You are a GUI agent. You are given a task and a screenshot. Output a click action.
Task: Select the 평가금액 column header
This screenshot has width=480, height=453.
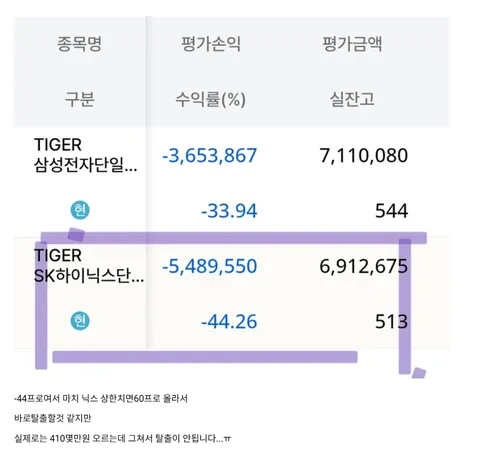[352, 44]
